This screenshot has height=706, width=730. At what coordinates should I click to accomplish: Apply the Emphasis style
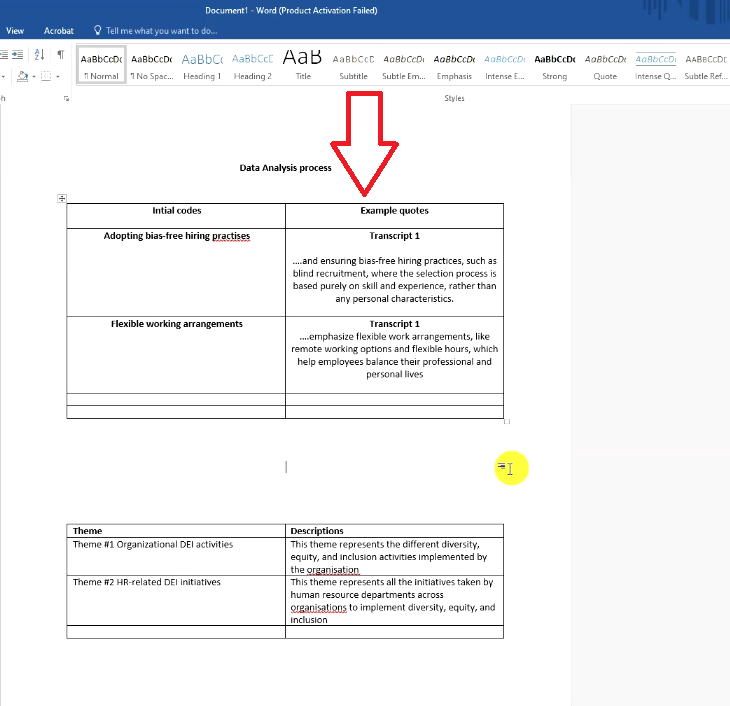coord(454,65)
